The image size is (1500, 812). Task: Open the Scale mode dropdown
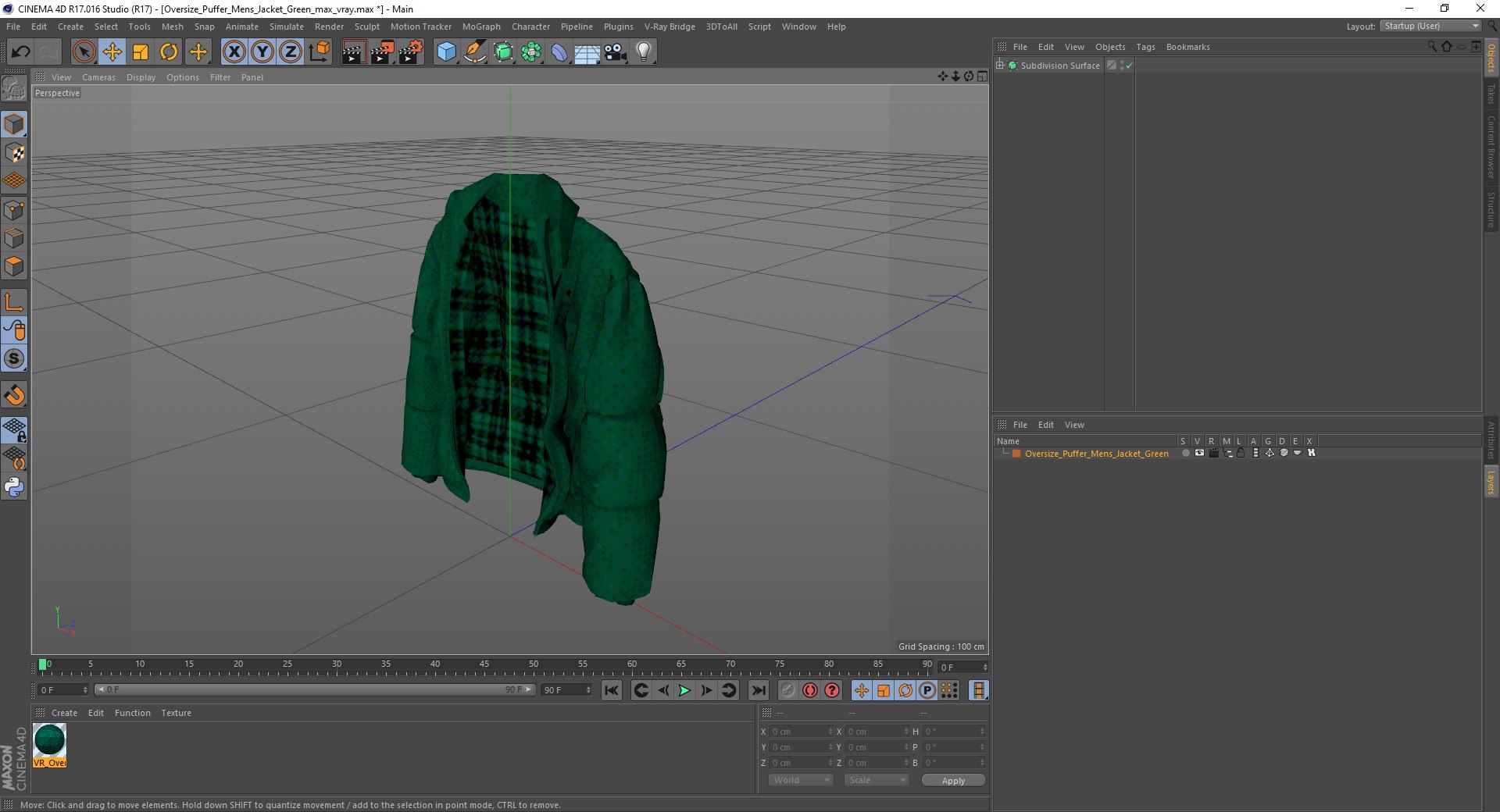coord(876,780)
